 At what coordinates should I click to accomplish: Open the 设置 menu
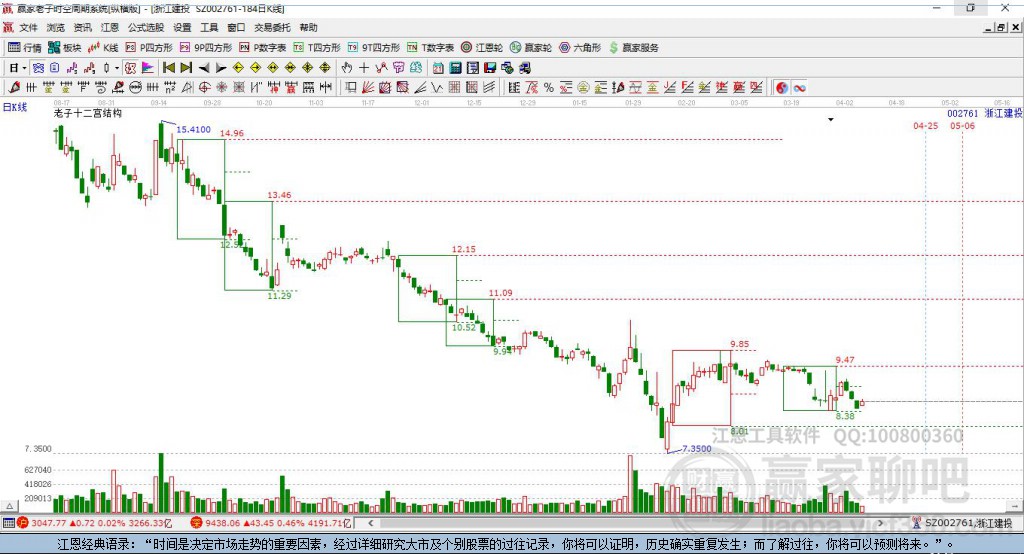click(182, 27)
